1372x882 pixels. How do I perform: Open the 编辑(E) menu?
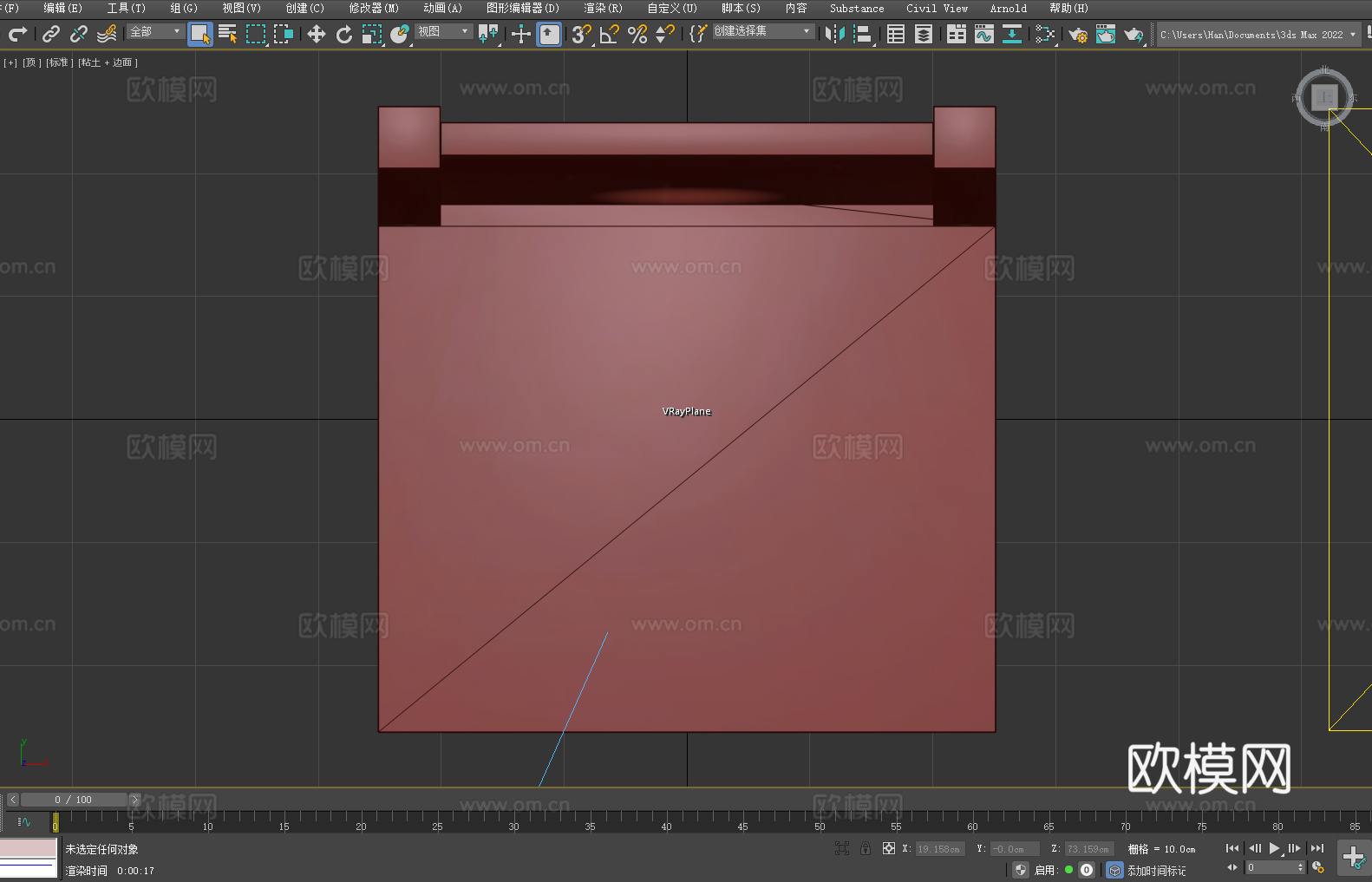(62, 8)
